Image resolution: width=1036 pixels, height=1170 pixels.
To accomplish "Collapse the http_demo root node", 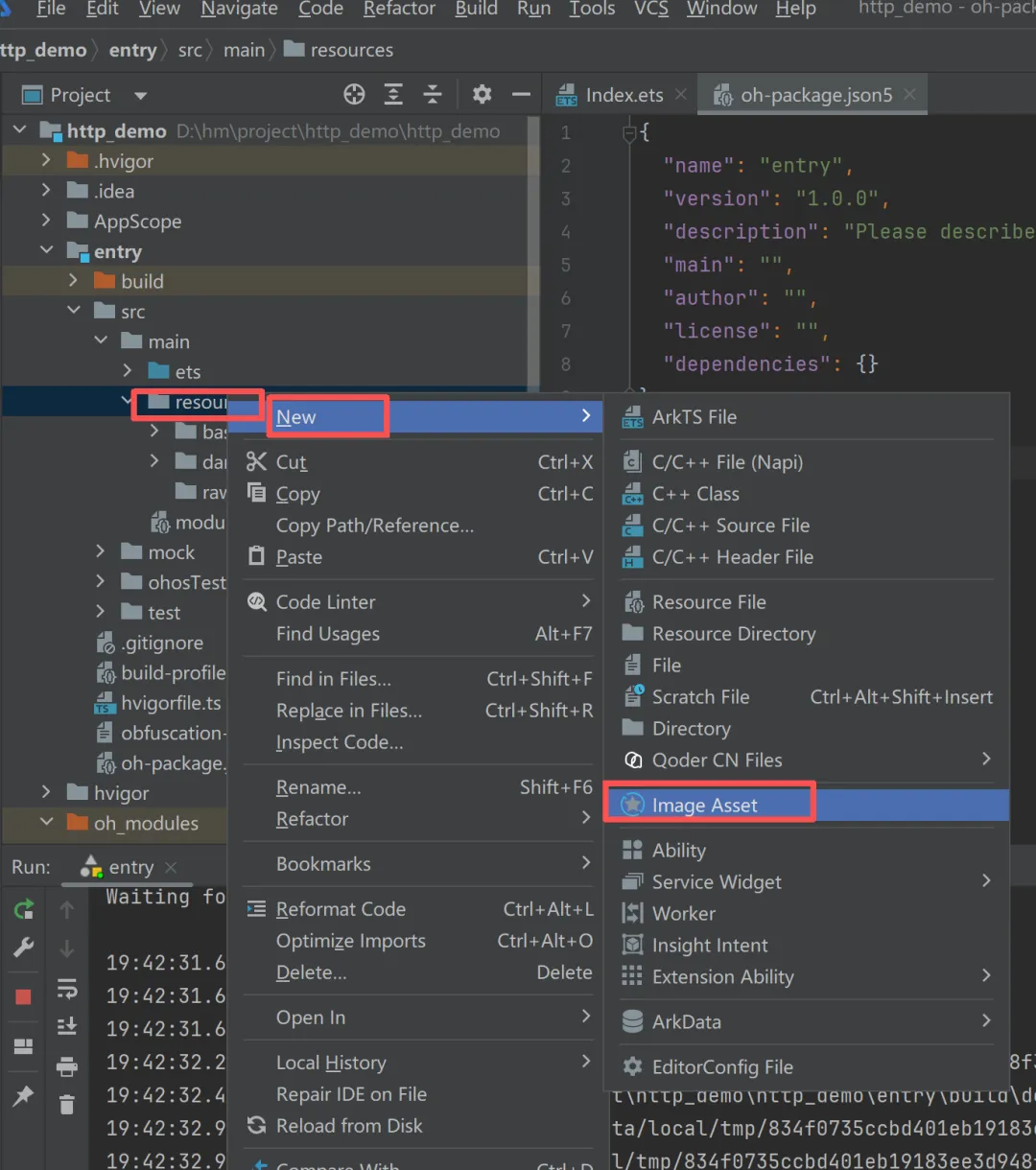I will 20,129.
